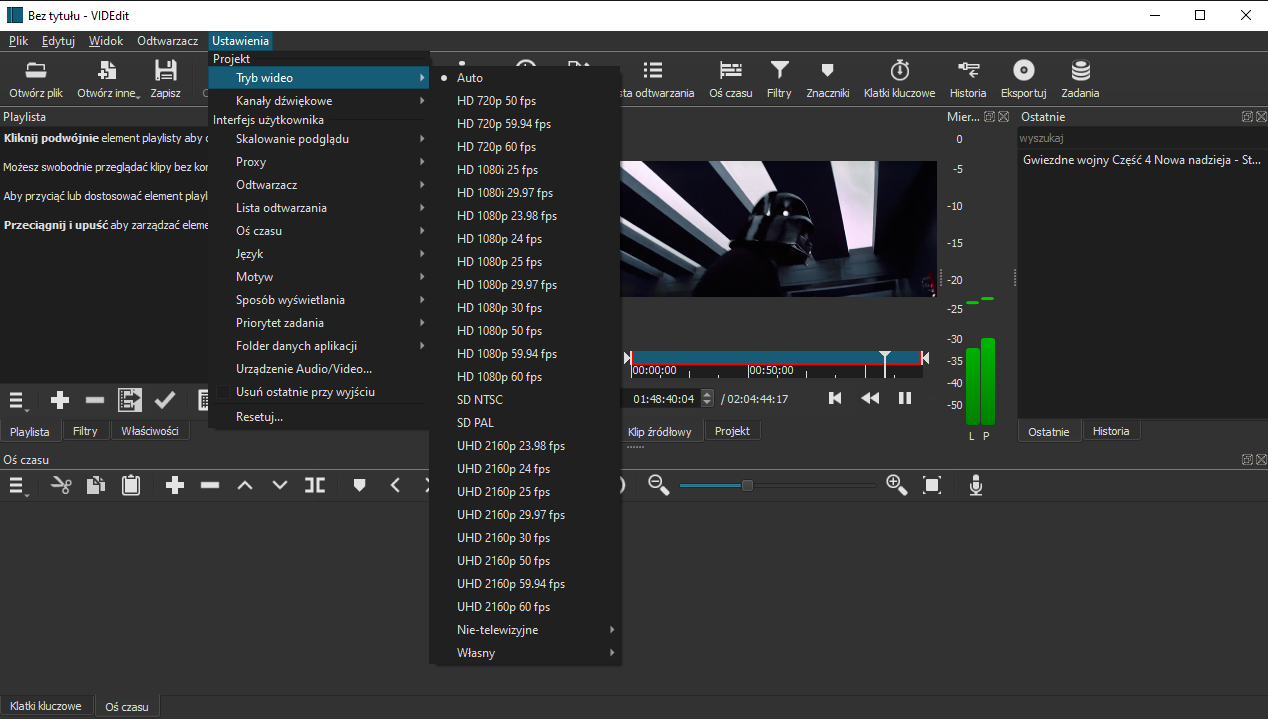
Task: Click the overwrite down-arrow icon on timeline toolbar
Action: coord(280,485)
